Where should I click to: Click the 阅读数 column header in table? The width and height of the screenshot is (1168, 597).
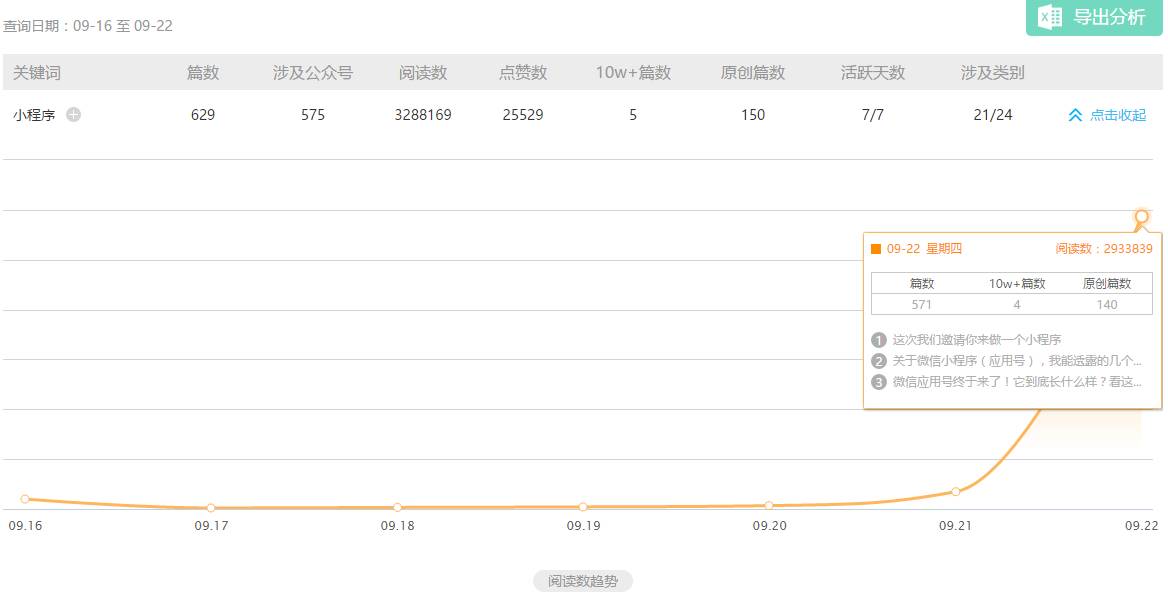click(x=423, y=73)
